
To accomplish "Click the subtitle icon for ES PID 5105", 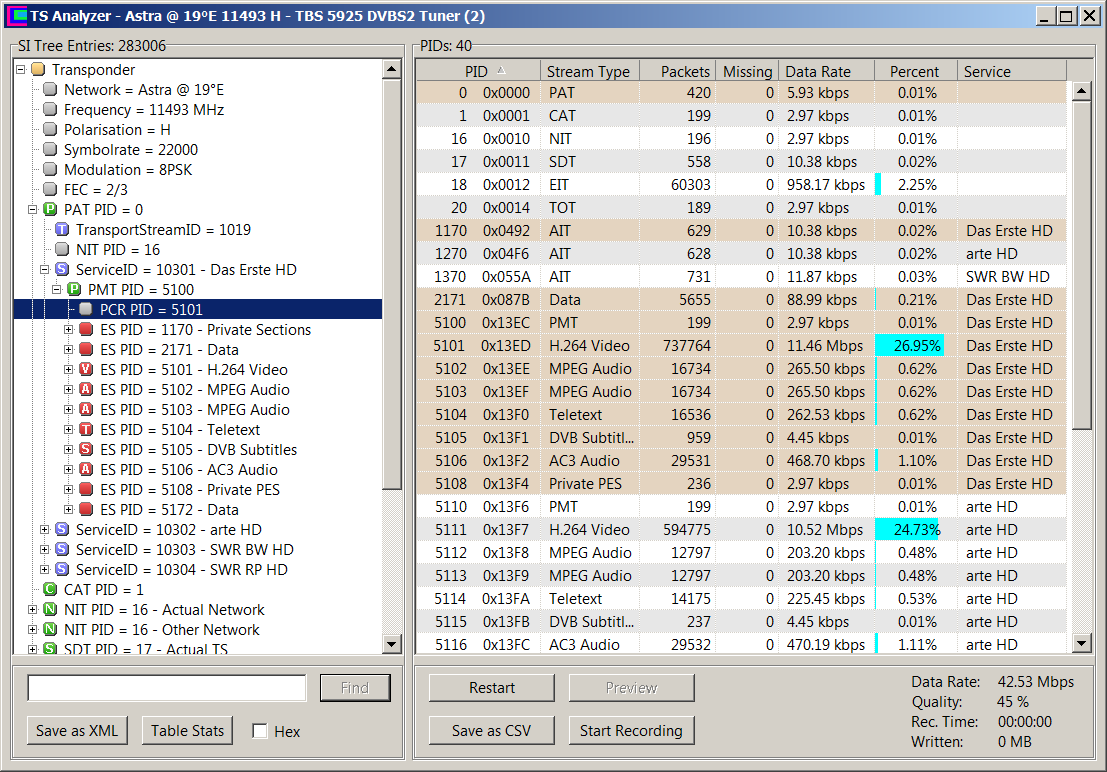I will pos(85,450).
